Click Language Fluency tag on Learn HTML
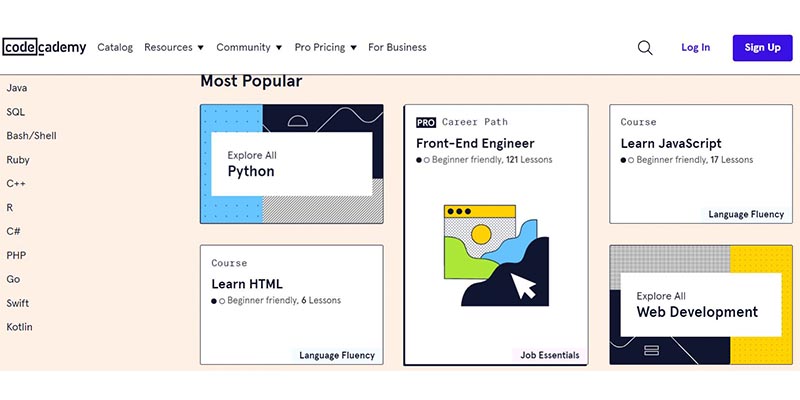 coord(337,355)
